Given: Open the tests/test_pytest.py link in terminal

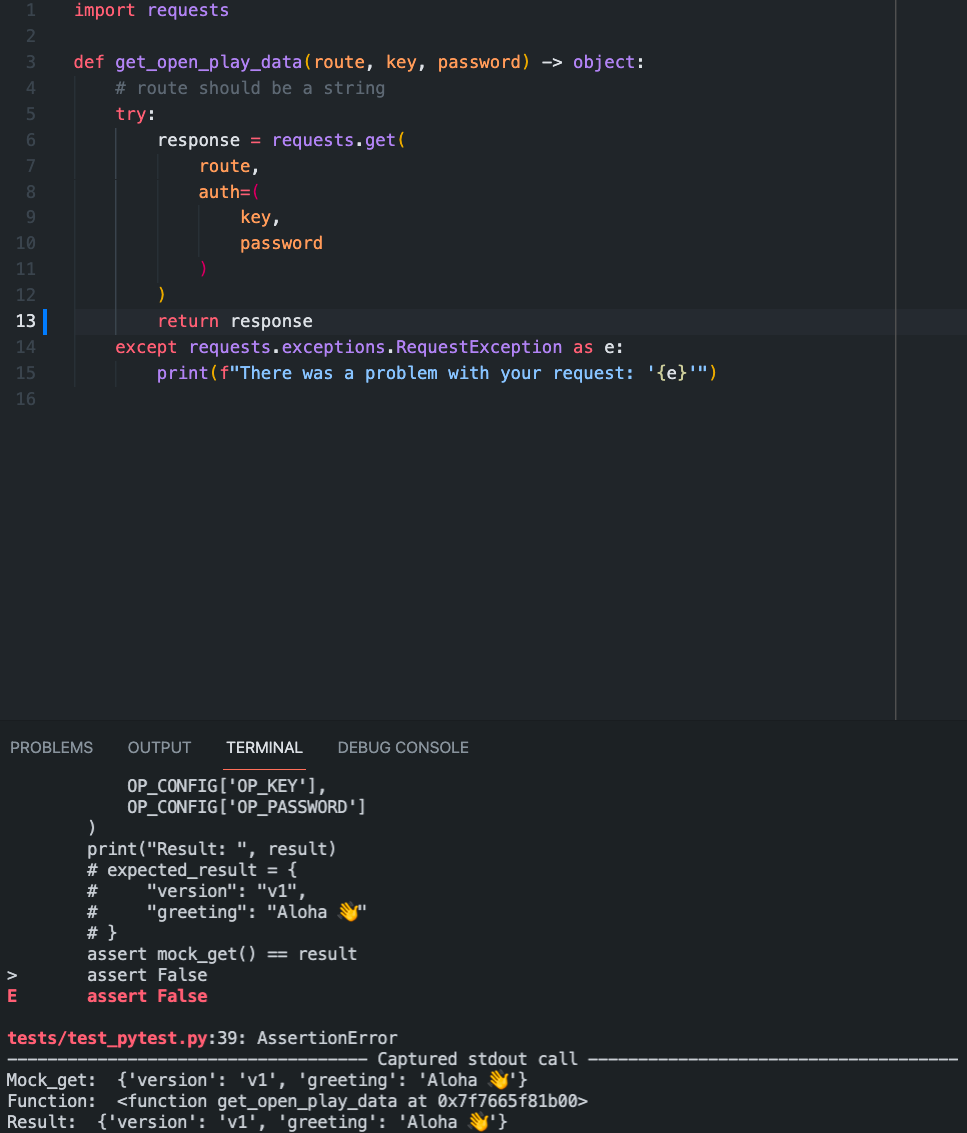Looking at the screenshot, I should click(x=108, y=1037).
